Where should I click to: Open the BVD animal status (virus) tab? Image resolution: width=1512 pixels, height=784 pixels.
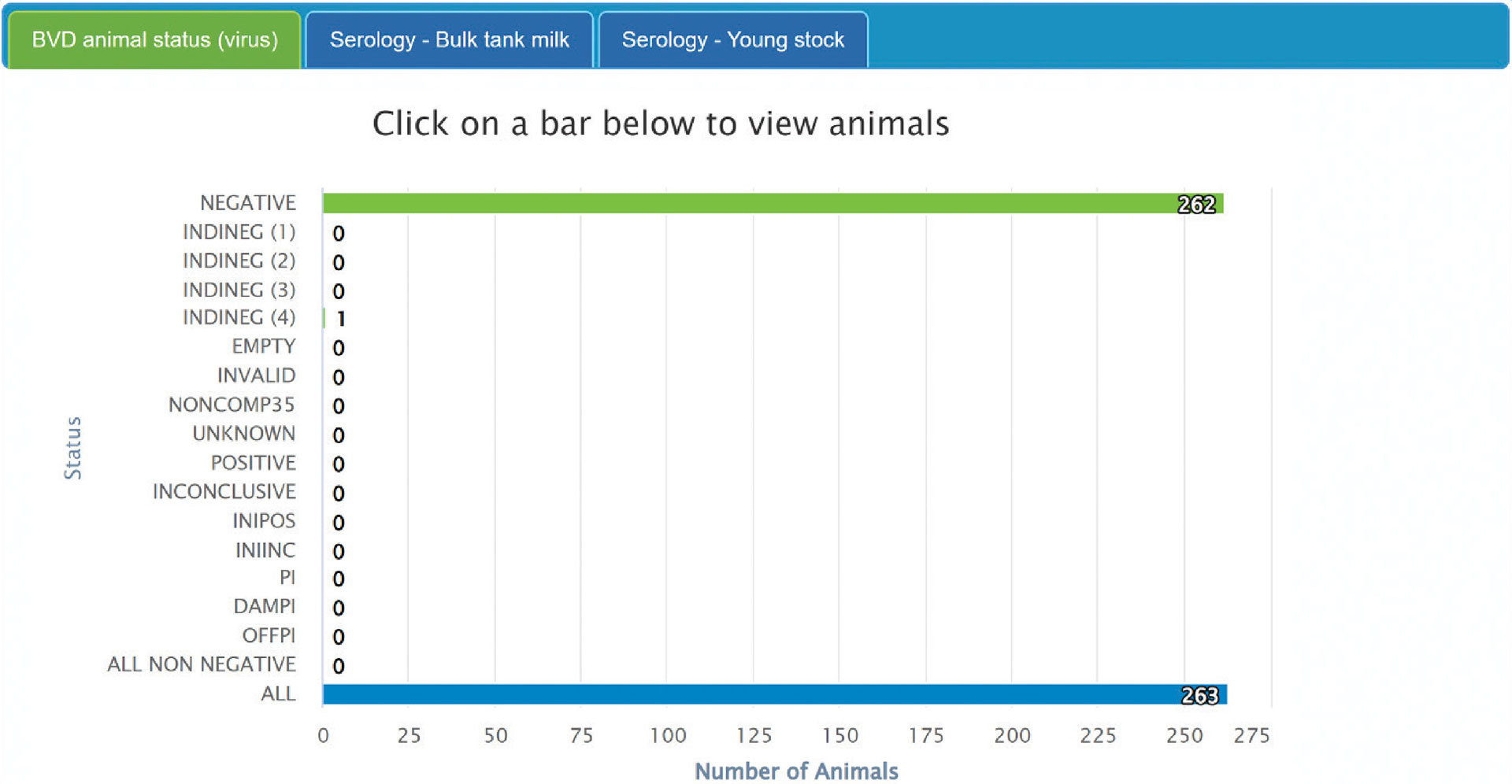(x=154, y=40)
